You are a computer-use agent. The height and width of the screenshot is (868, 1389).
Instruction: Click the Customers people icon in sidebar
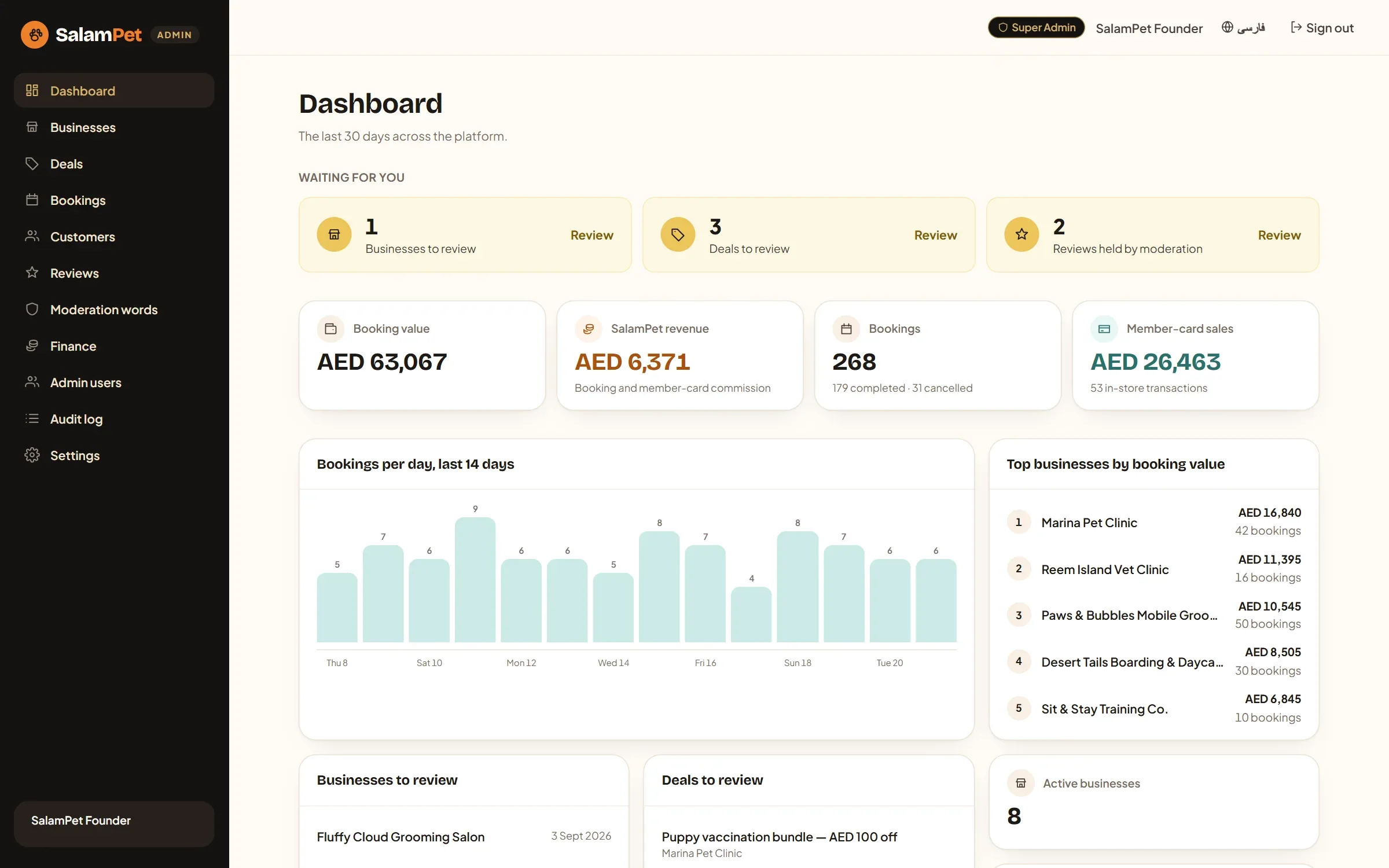(x=32, y=236)
